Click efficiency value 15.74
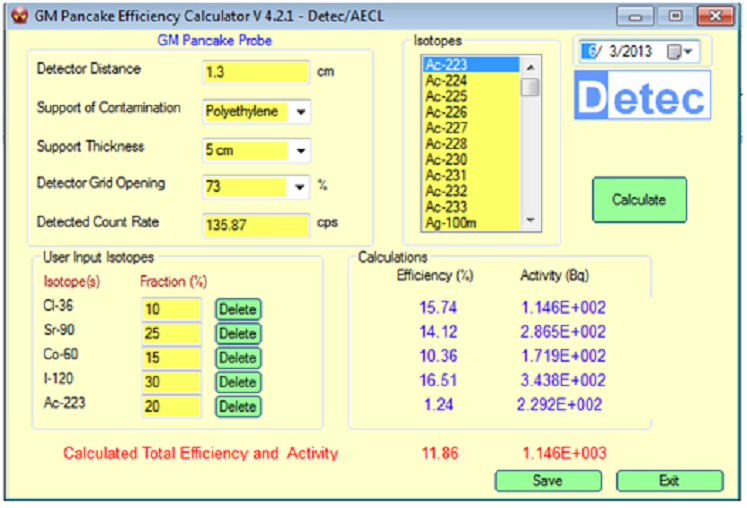The image size is (747, 508). tap(438, 308)
